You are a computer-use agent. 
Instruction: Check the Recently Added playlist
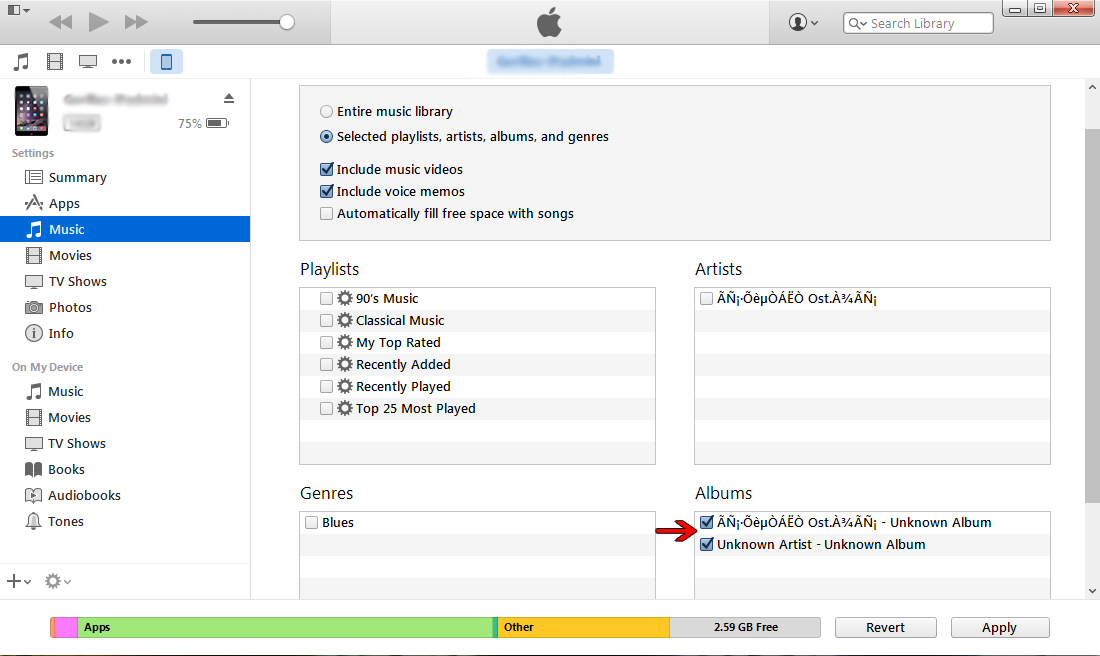click(x=326, y=364)
